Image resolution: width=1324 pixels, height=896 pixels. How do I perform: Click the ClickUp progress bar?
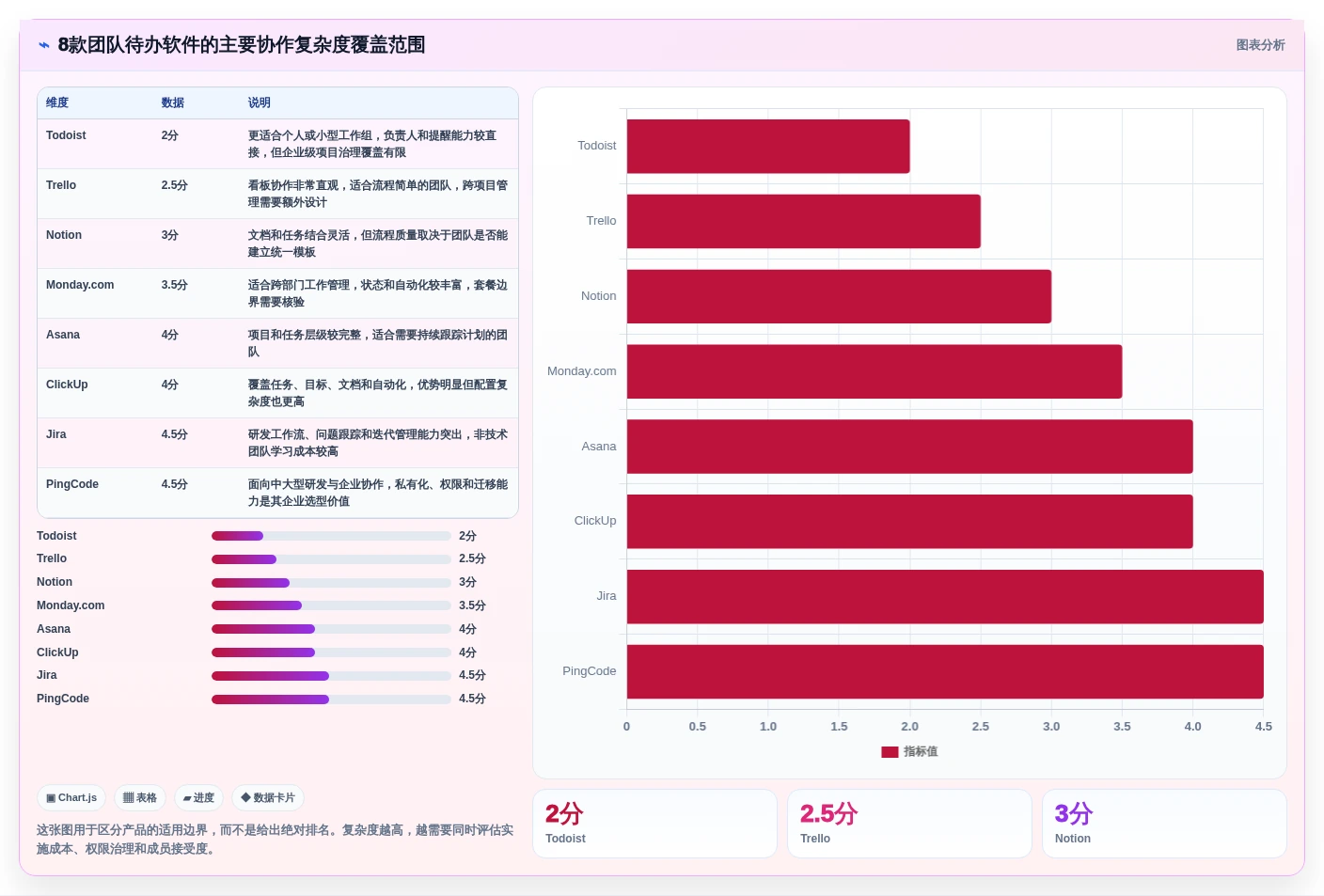tap(331, 652)
